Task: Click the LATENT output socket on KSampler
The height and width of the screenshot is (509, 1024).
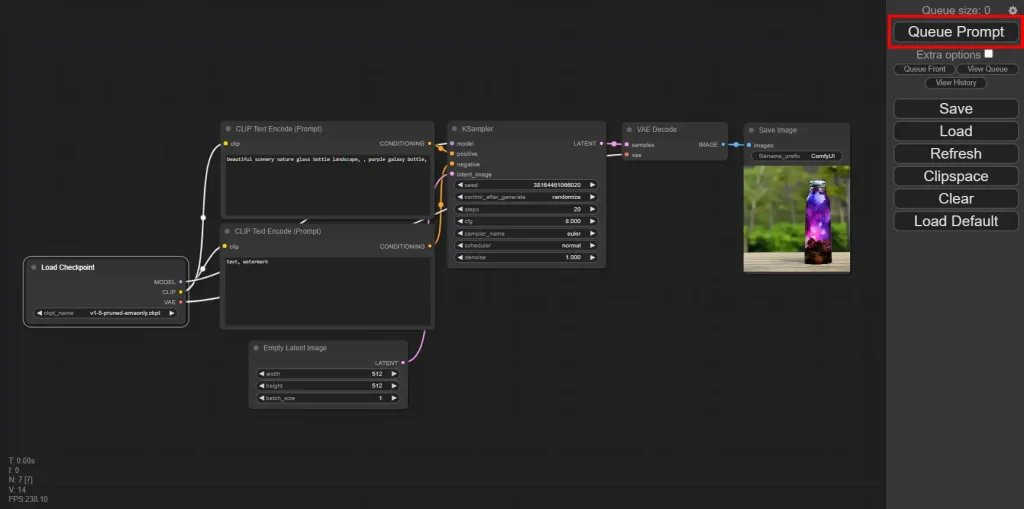Action: pos(602,144)
